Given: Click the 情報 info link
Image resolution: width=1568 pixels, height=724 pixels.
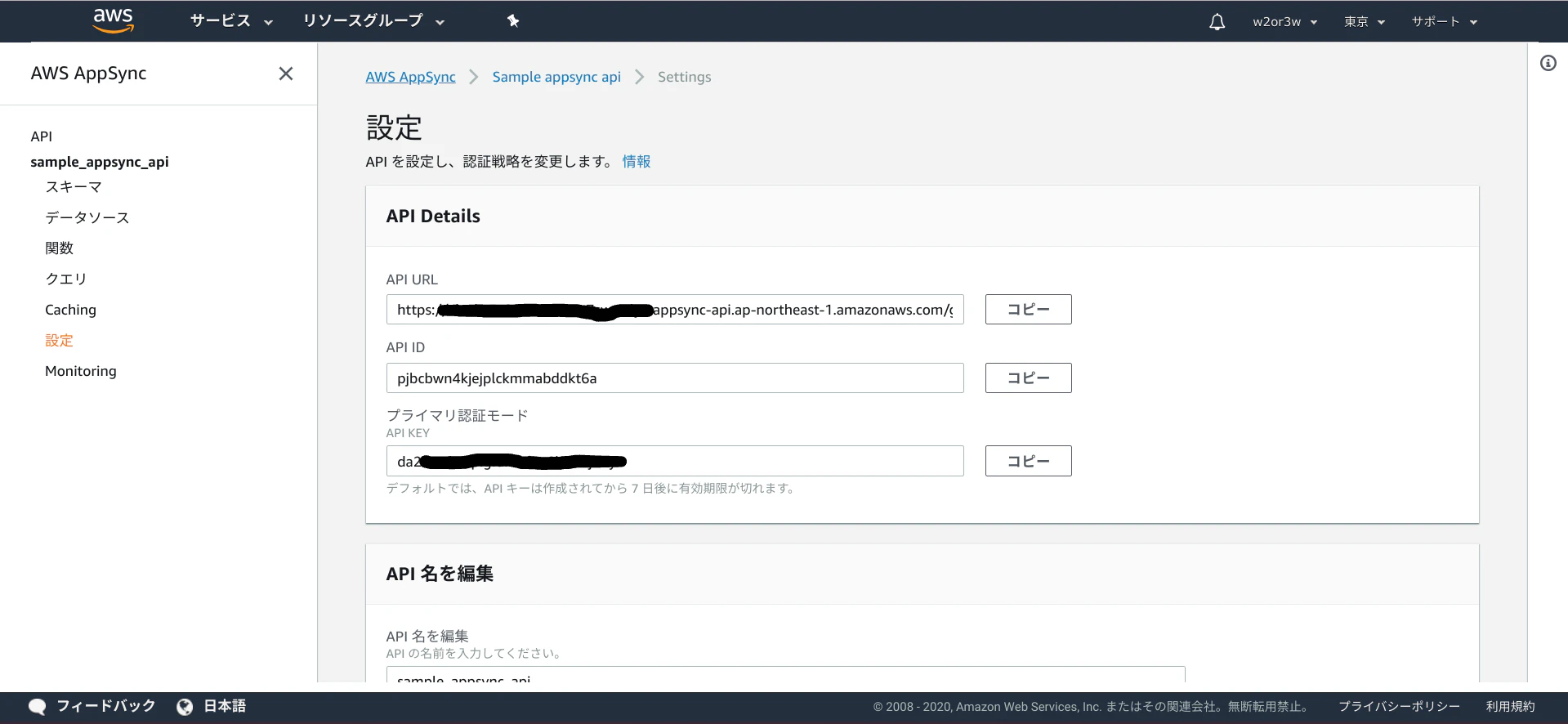Looking at the screenshot, I should [x=637, y=162].
